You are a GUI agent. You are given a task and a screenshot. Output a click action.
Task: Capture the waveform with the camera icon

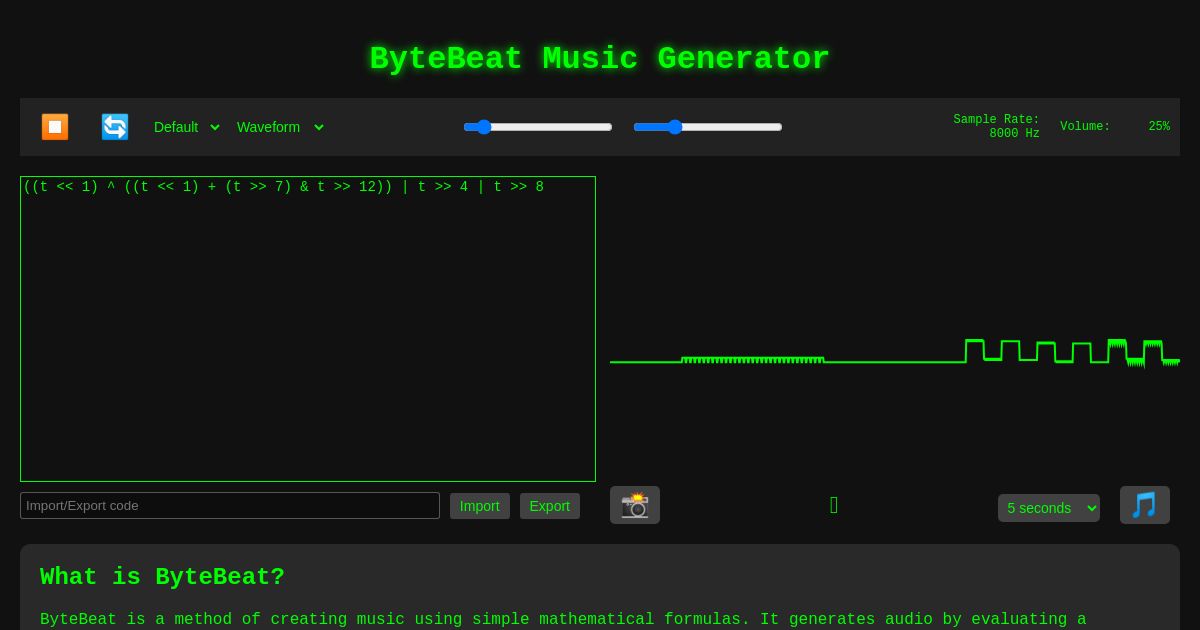[x=635, y=505]
